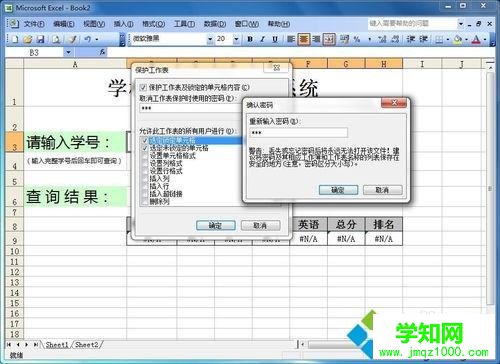Open the 视图(V) menu

coord(94,24)
